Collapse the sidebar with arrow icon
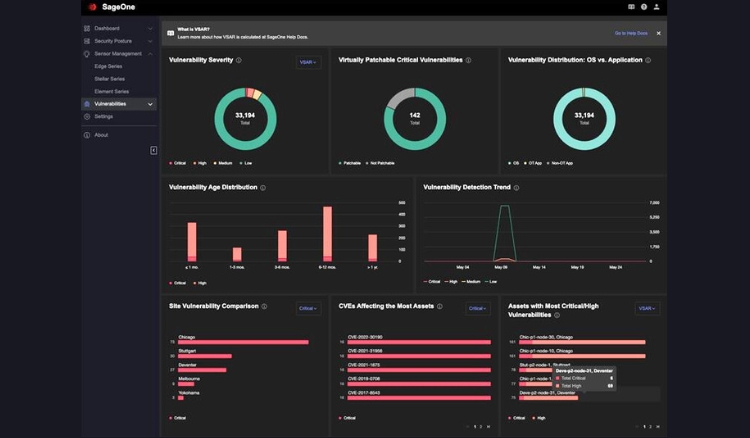The height and width of the screenshot is (438, 750). 154,150
